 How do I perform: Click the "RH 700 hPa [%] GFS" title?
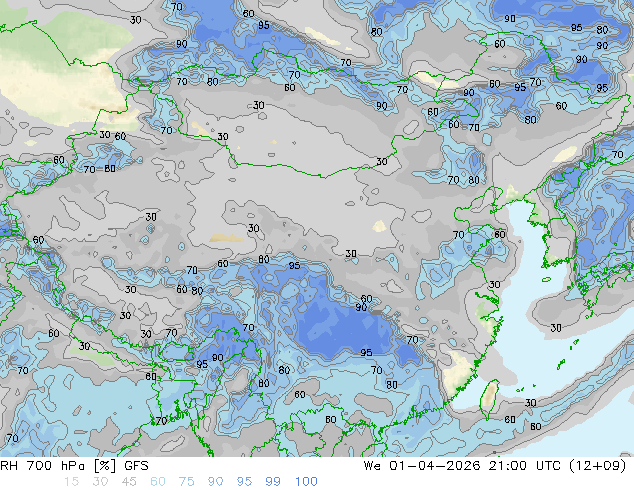point(74,466)
